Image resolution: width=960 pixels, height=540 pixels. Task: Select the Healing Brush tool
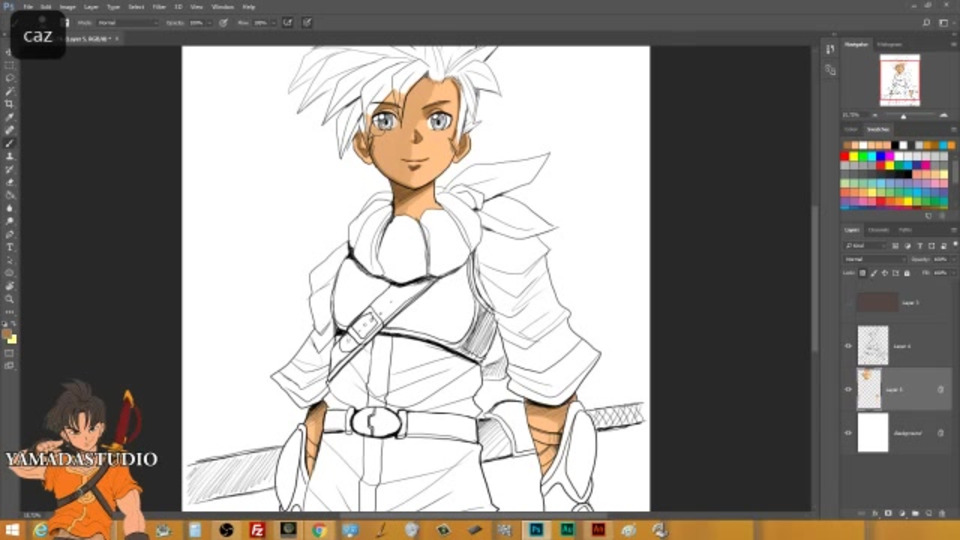click(9, 130)
